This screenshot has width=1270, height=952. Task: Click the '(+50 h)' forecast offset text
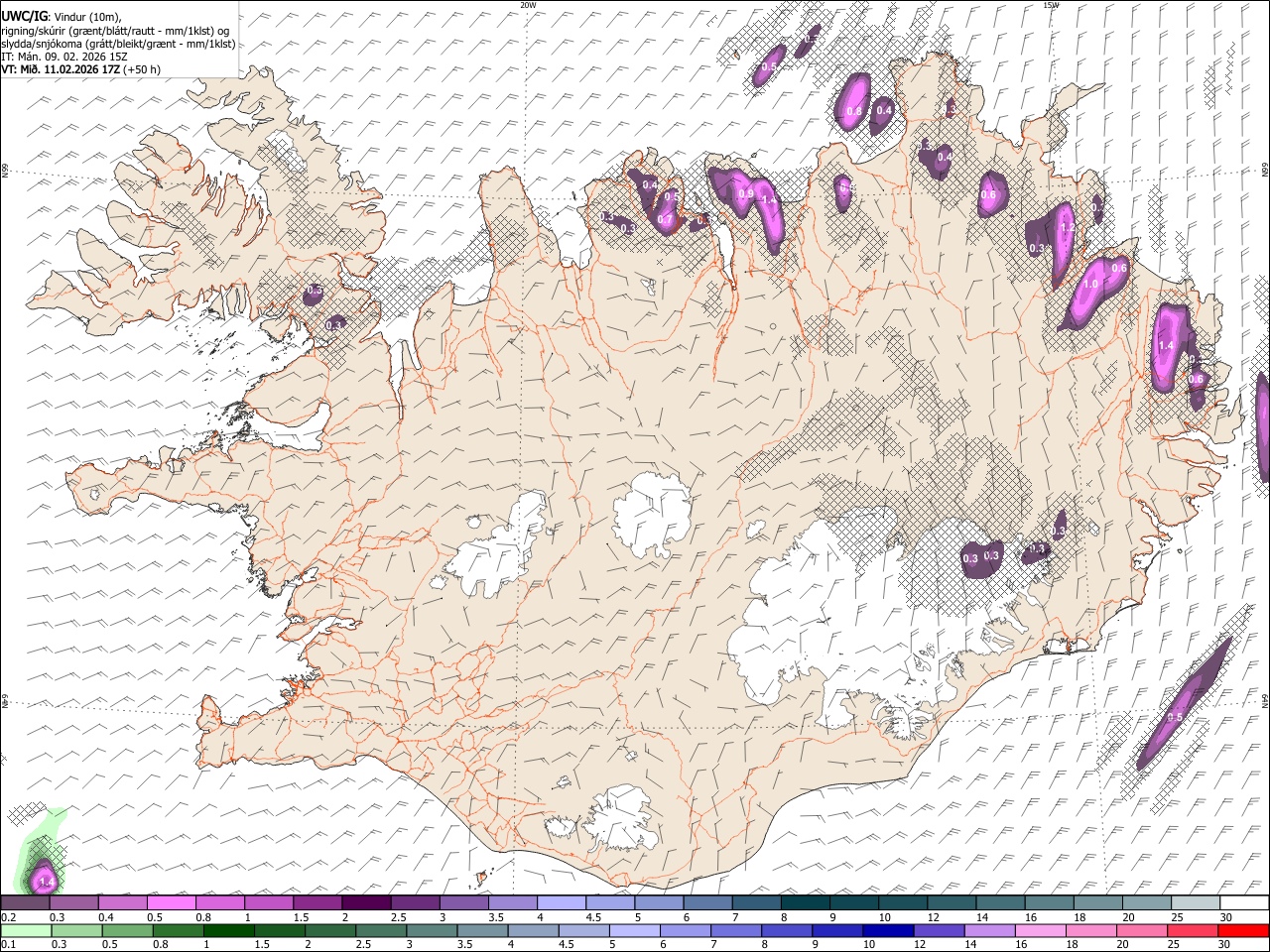pos(142,69)
